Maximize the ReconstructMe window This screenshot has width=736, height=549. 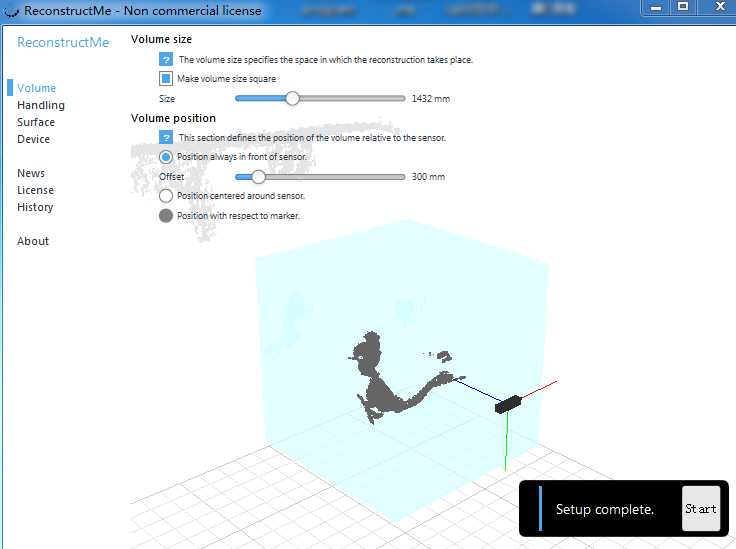pos(683,8)
